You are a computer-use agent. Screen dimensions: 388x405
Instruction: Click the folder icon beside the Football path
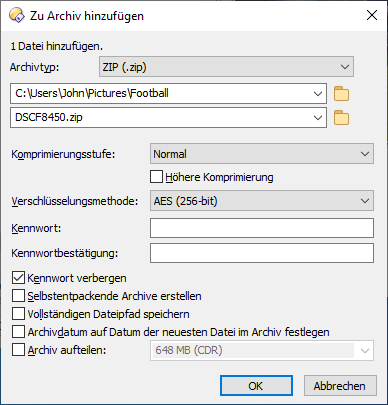[341, 94]
